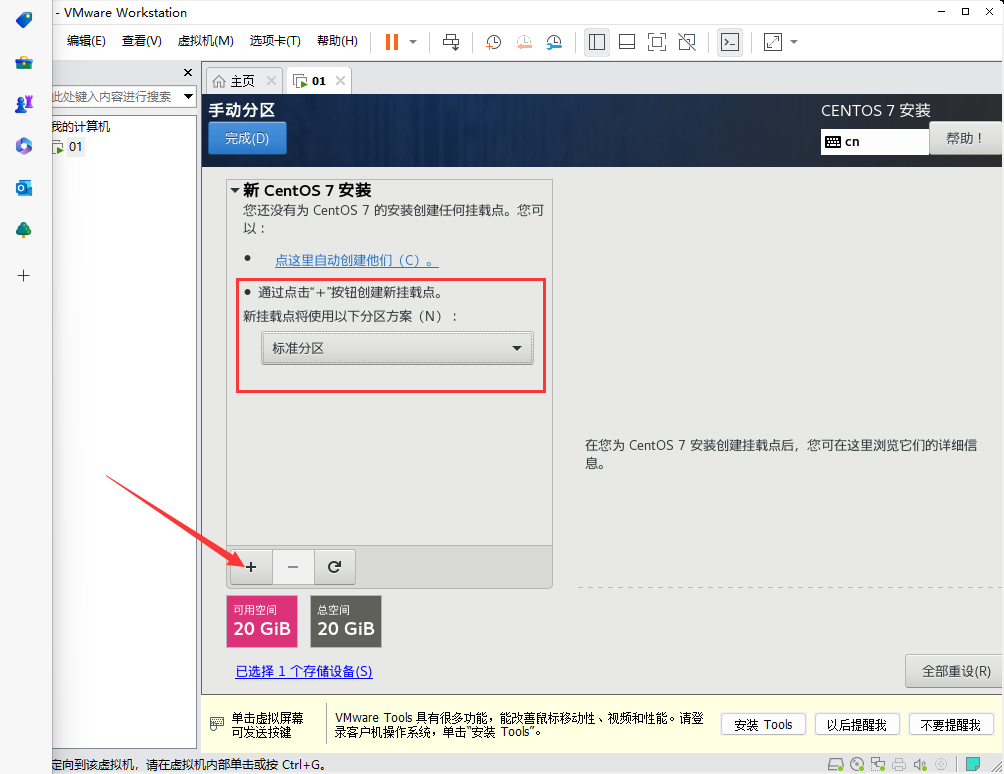Screen dimensions: 1004x774
Task: Toggle Unity mode icon
Action: [x=687, y=42]
